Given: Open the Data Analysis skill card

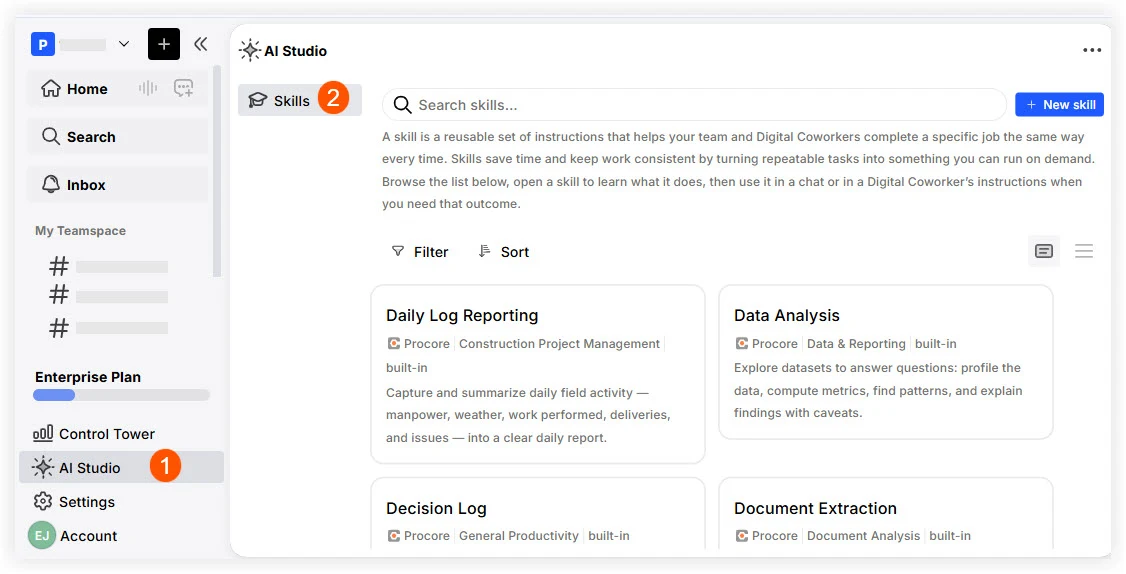Looking at the screenshot, I should click(x=886, y=362).
